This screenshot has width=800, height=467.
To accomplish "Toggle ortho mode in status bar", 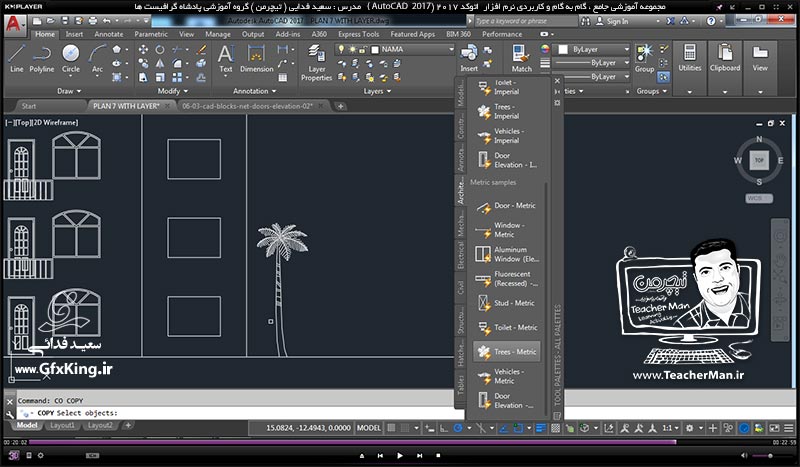I will [x=444, y=428].
